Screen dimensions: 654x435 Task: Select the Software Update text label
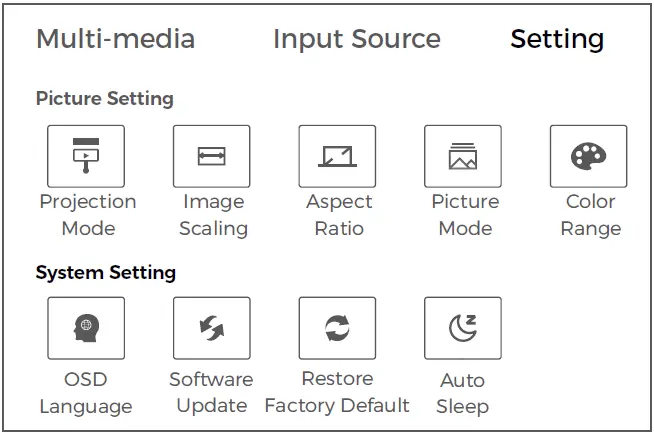pos(211,392)
